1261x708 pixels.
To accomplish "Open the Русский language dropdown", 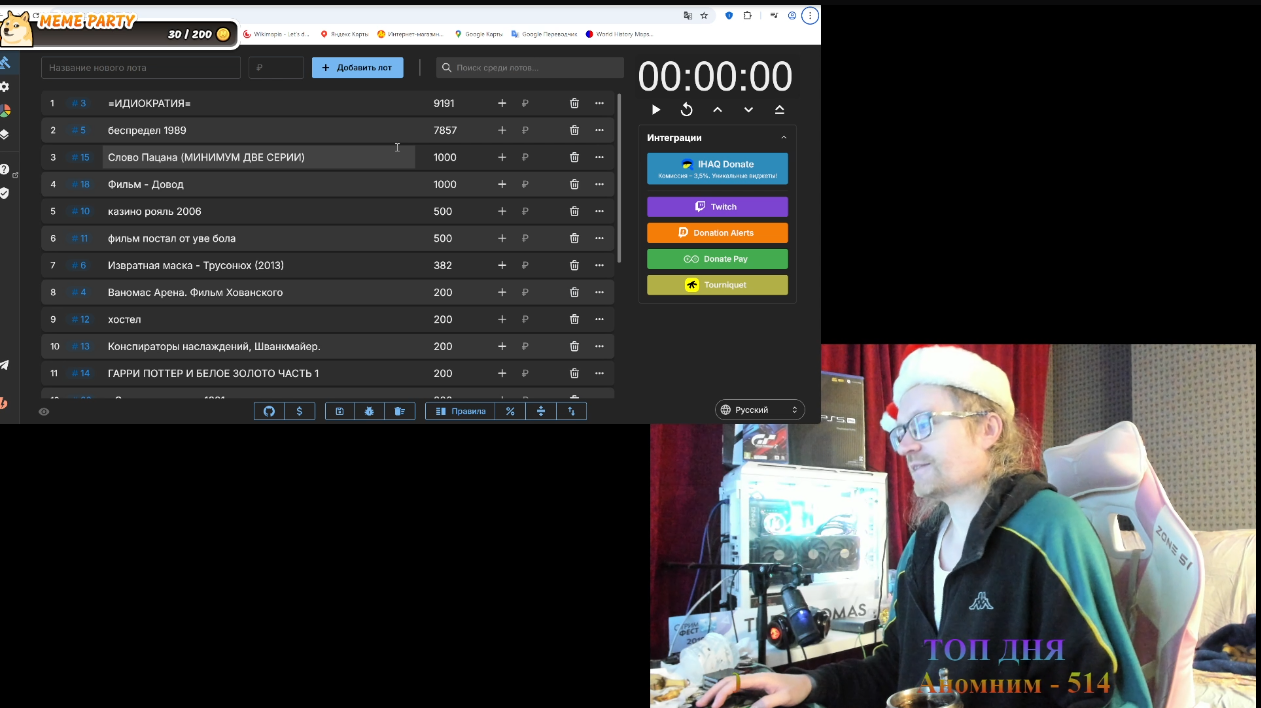I will [x=760, y=410].
